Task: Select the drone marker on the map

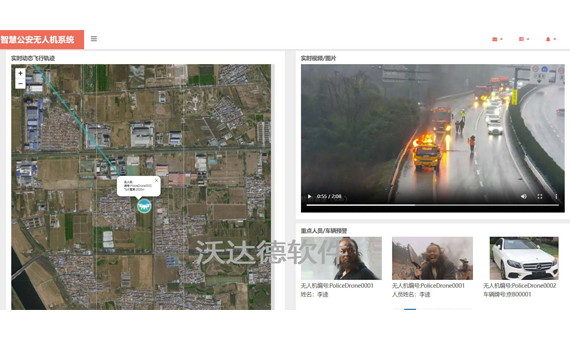Action: click(144, 206)
